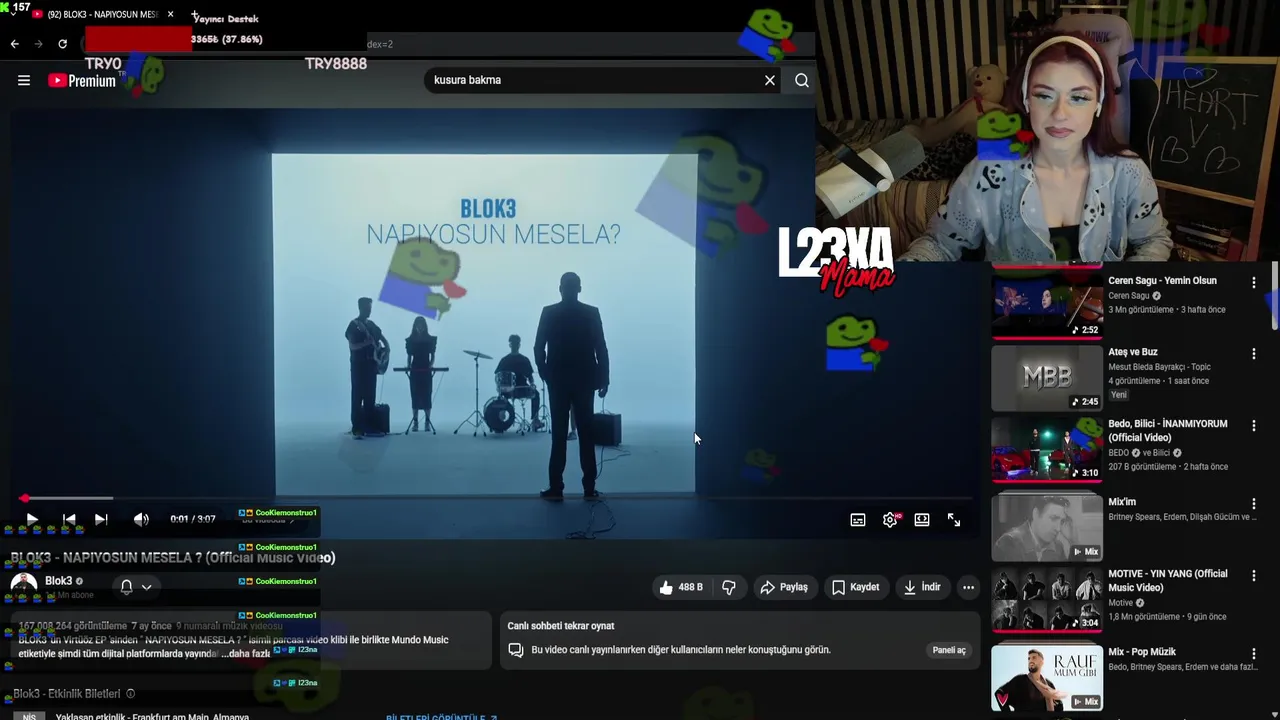Viewport: 1280px width, 720px height.
Task: Reload the page with refresh icon
Action: [x=62, y=44]
